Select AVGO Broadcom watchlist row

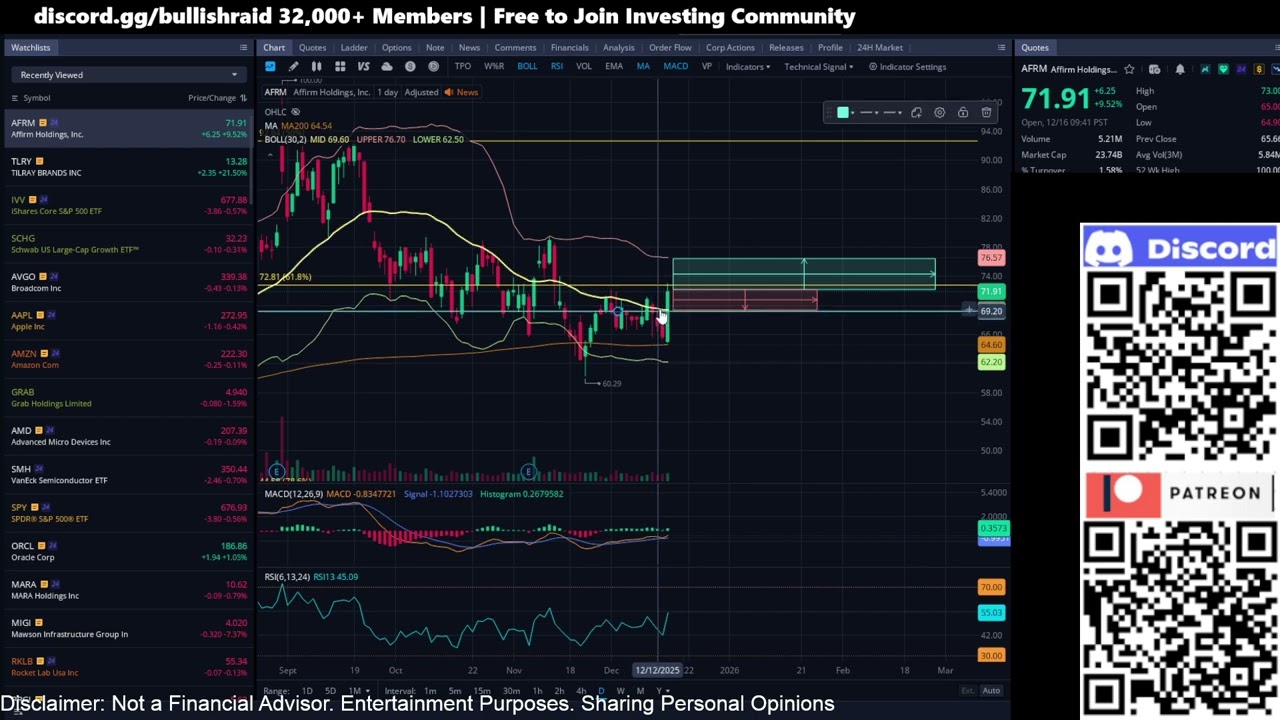[x=128, y=282]
